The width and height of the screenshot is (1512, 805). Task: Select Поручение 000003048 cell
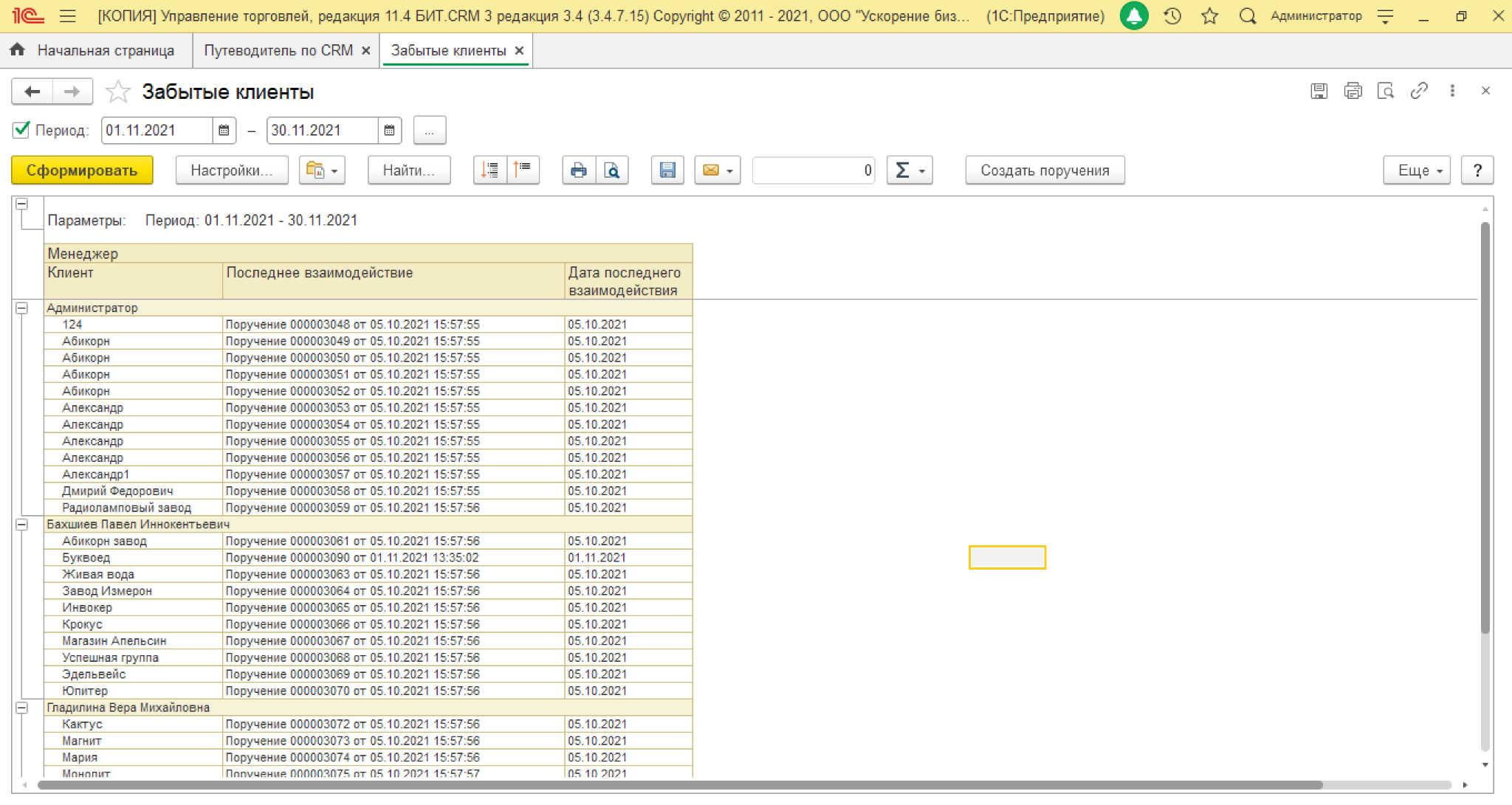click(394, 325)
